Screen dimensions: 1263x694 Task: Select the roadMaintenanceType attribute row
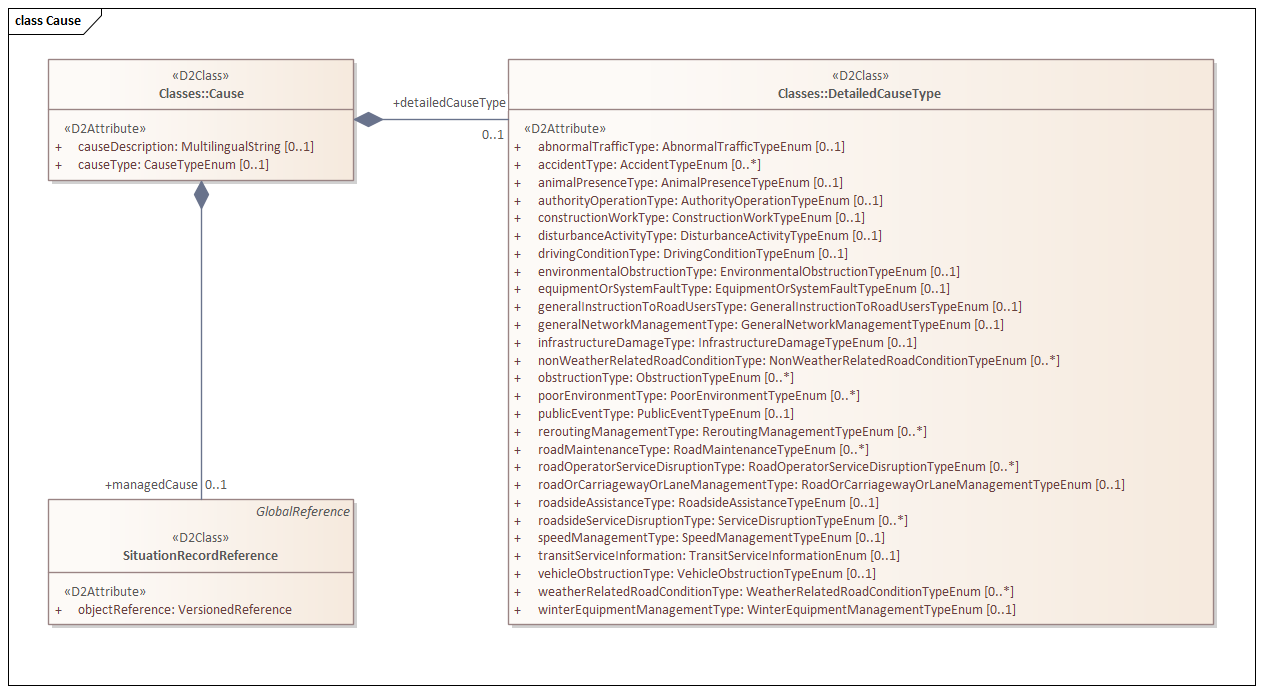[702, 450]
